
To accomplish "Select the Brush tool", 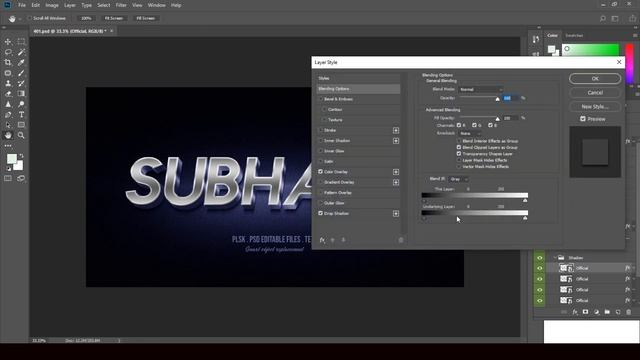I will [x=21, y=73].
